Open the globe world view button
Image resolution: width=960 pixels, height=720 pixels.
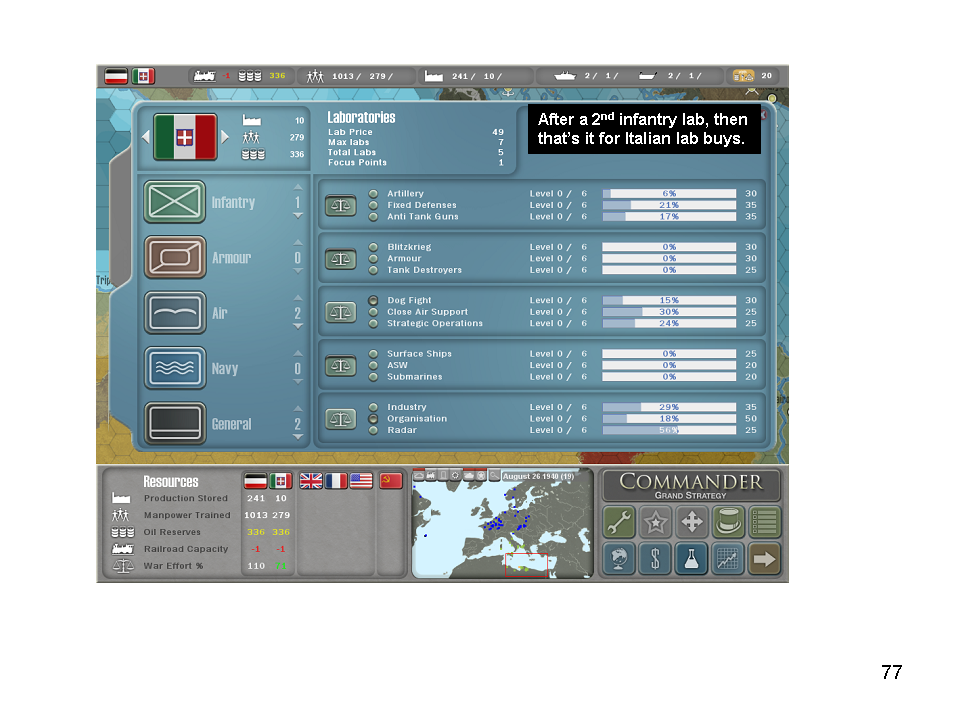(x=618, y=558)
